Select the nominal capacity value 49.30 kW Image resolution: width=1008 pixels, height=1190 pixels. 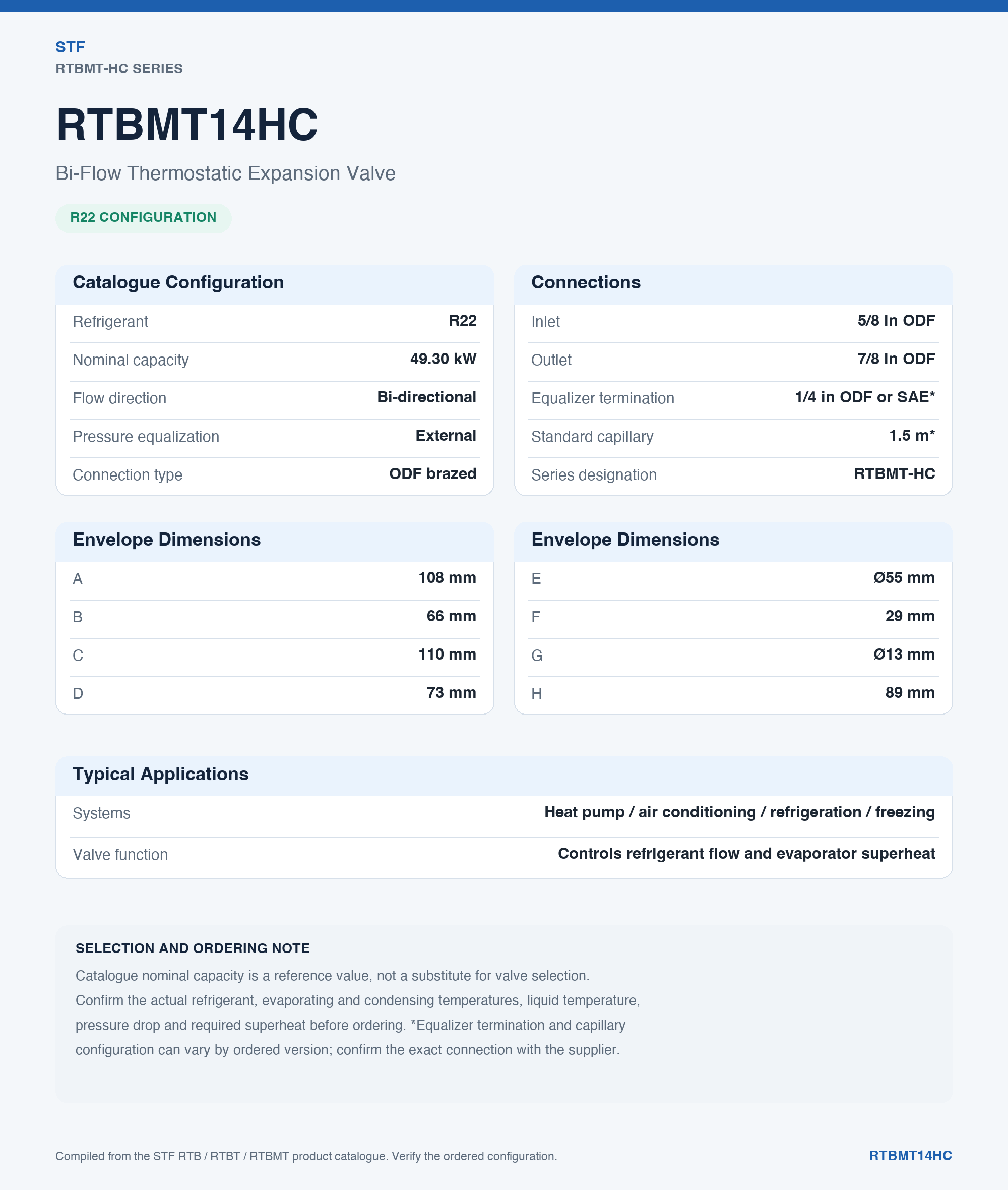click(443, 359)
